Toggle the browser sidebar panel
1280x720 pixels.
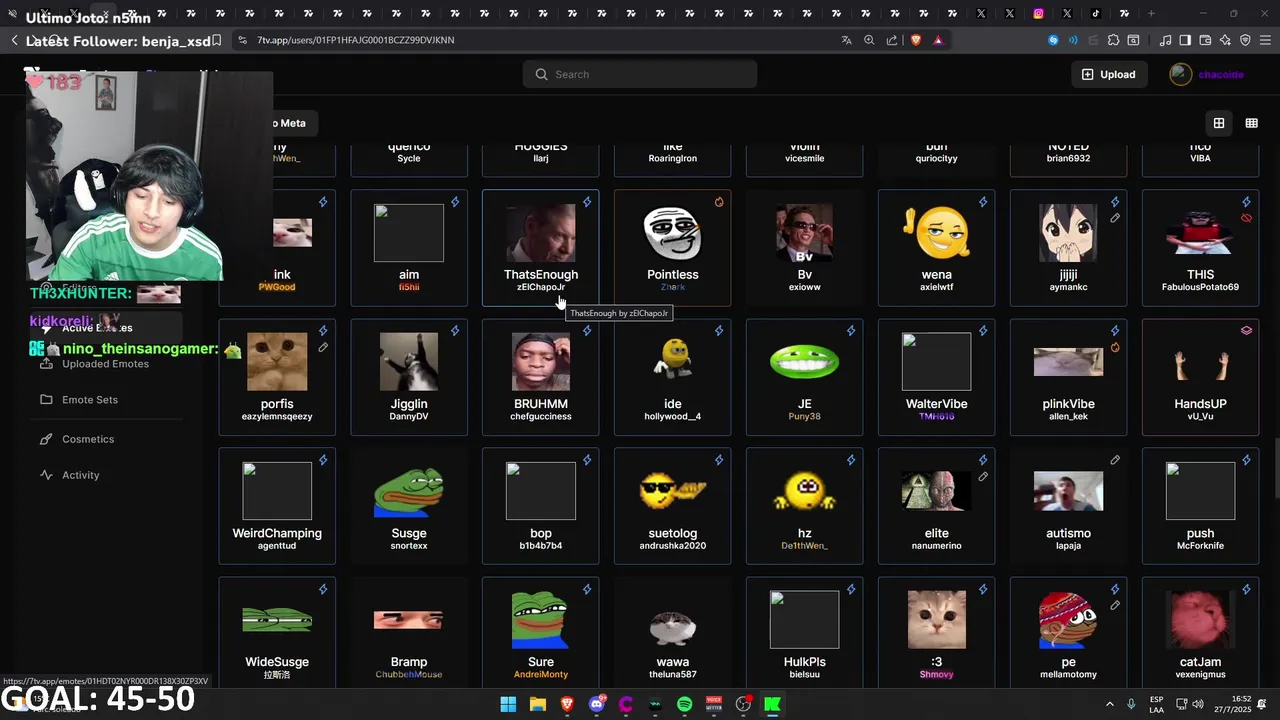coord(1185,40)
